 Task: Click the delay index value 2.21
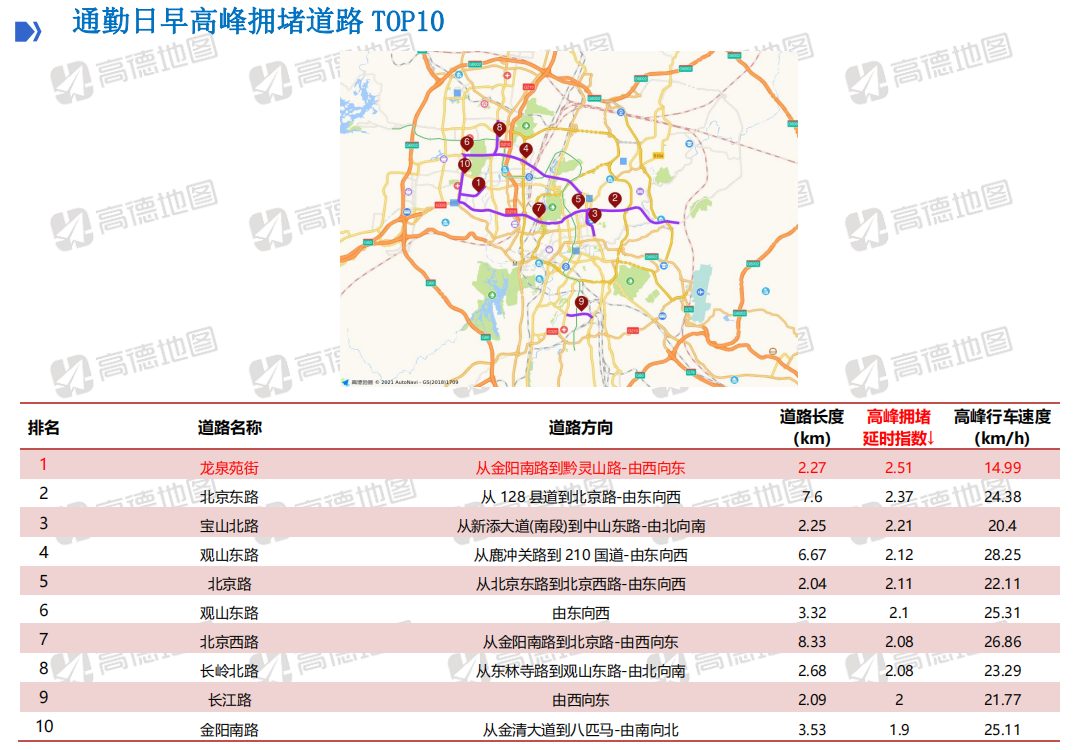tap(898, 525)
